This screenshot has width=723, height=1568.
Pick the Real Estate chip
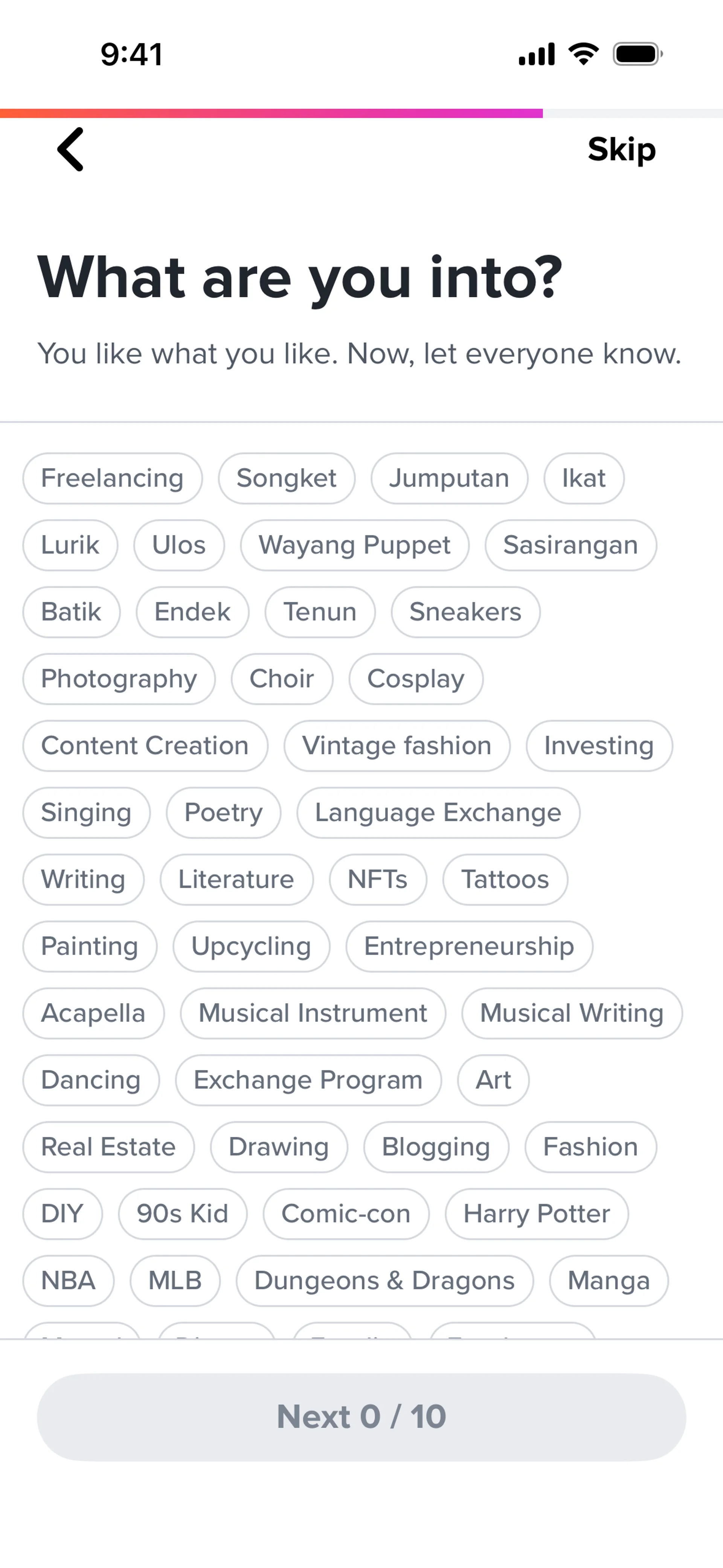pyautogui.click(x=108, y=1147)
